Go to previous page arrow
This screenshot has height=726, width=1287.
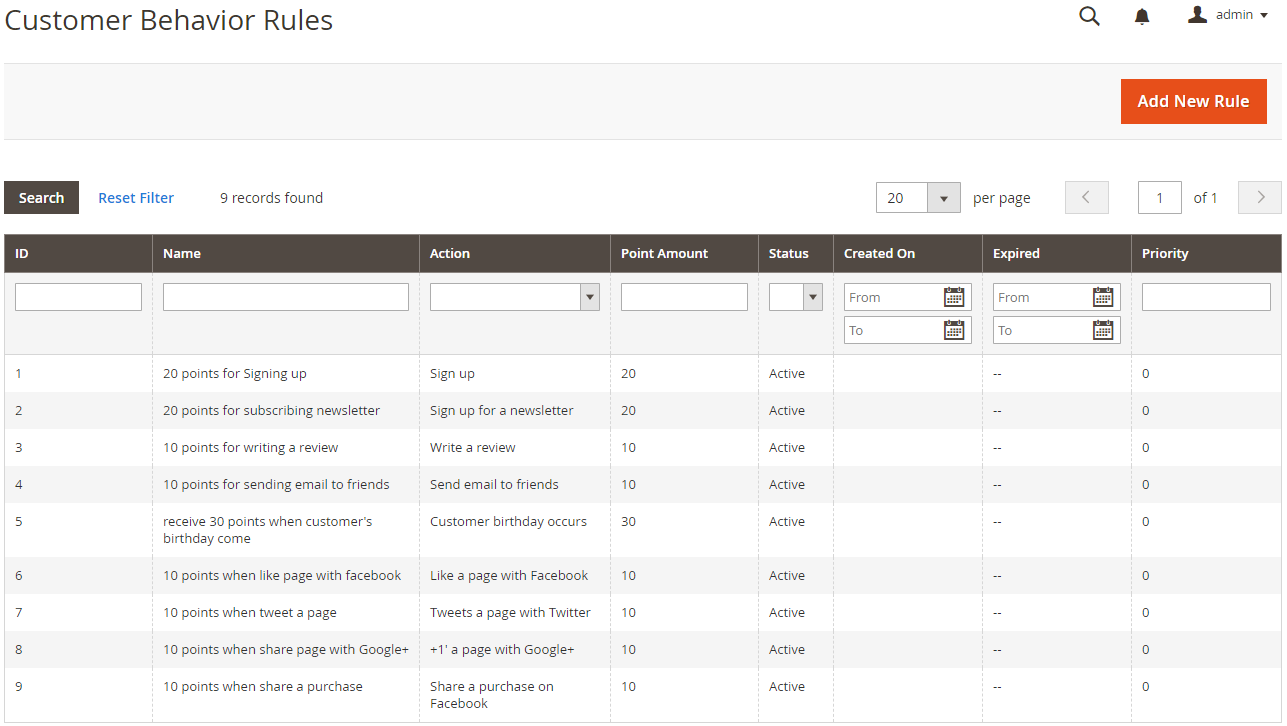[1087, 198]
